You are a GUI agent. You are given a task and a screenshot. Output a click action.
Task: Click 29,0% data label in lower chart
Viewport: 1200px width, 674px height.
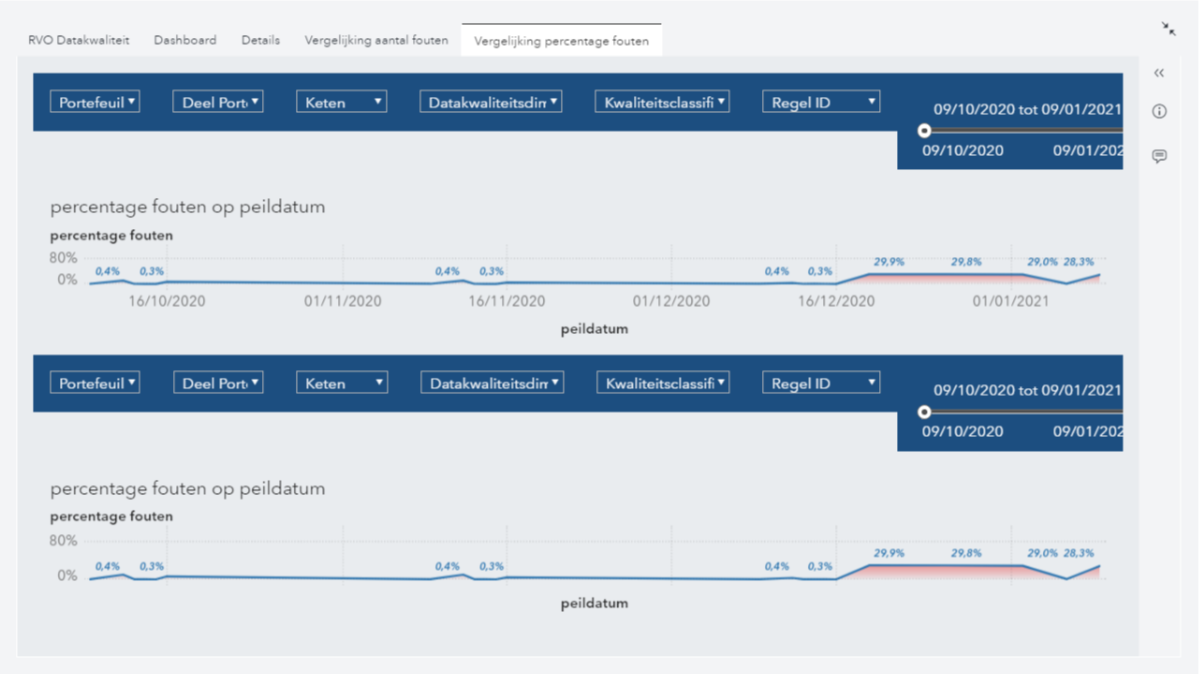click(1042, 553)
